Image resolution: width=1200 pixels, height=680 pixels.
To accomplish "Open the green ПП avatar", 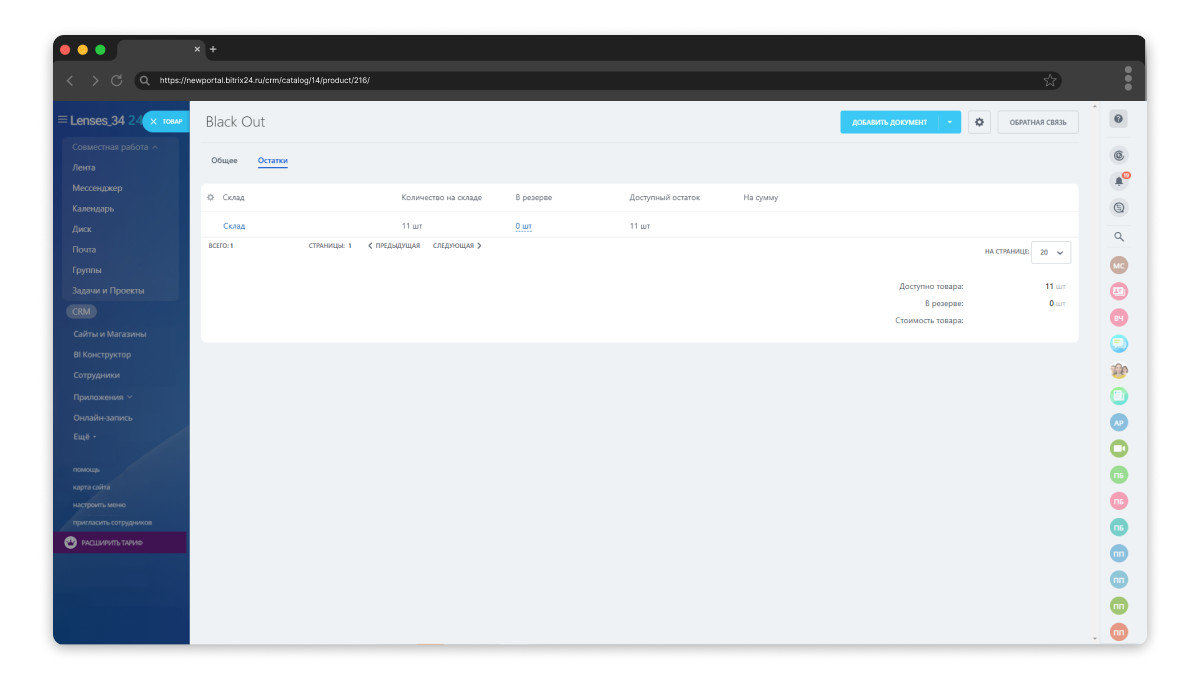I will [x=1119, y=605].
